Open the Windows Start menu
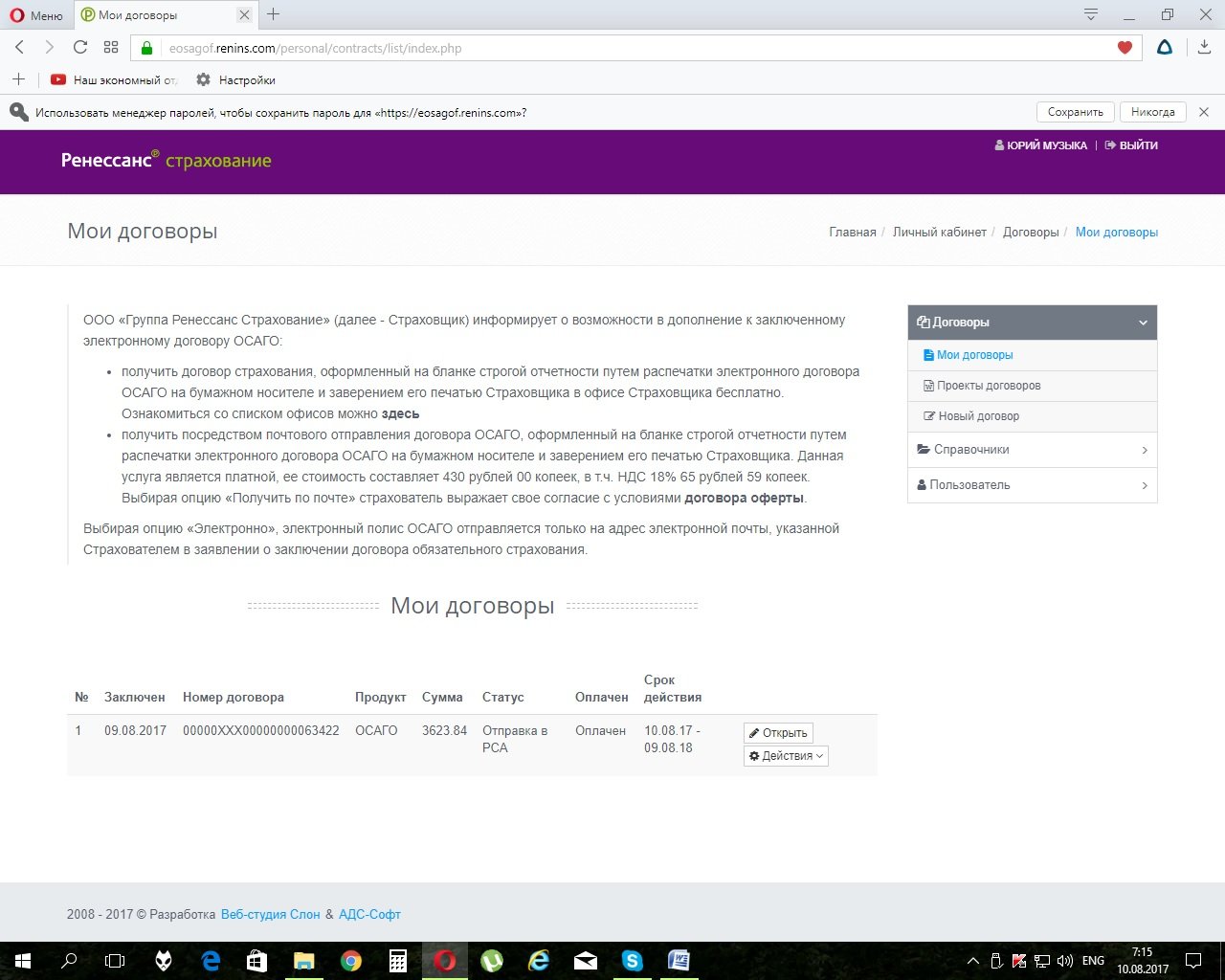The image size is (1225, 980). click(x=23, y=960)
